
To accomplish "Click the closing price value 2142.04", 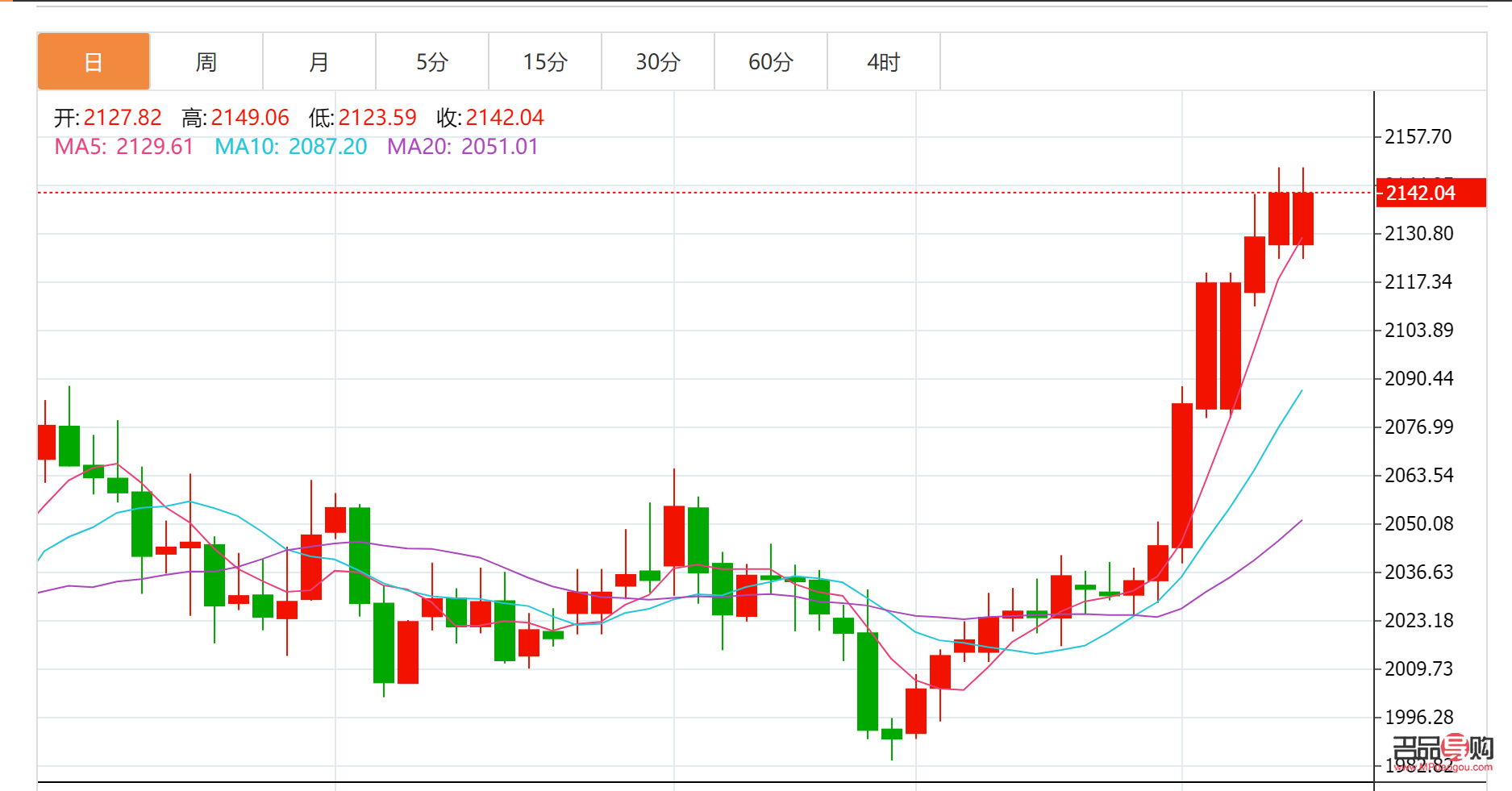I will coord(505,118).
